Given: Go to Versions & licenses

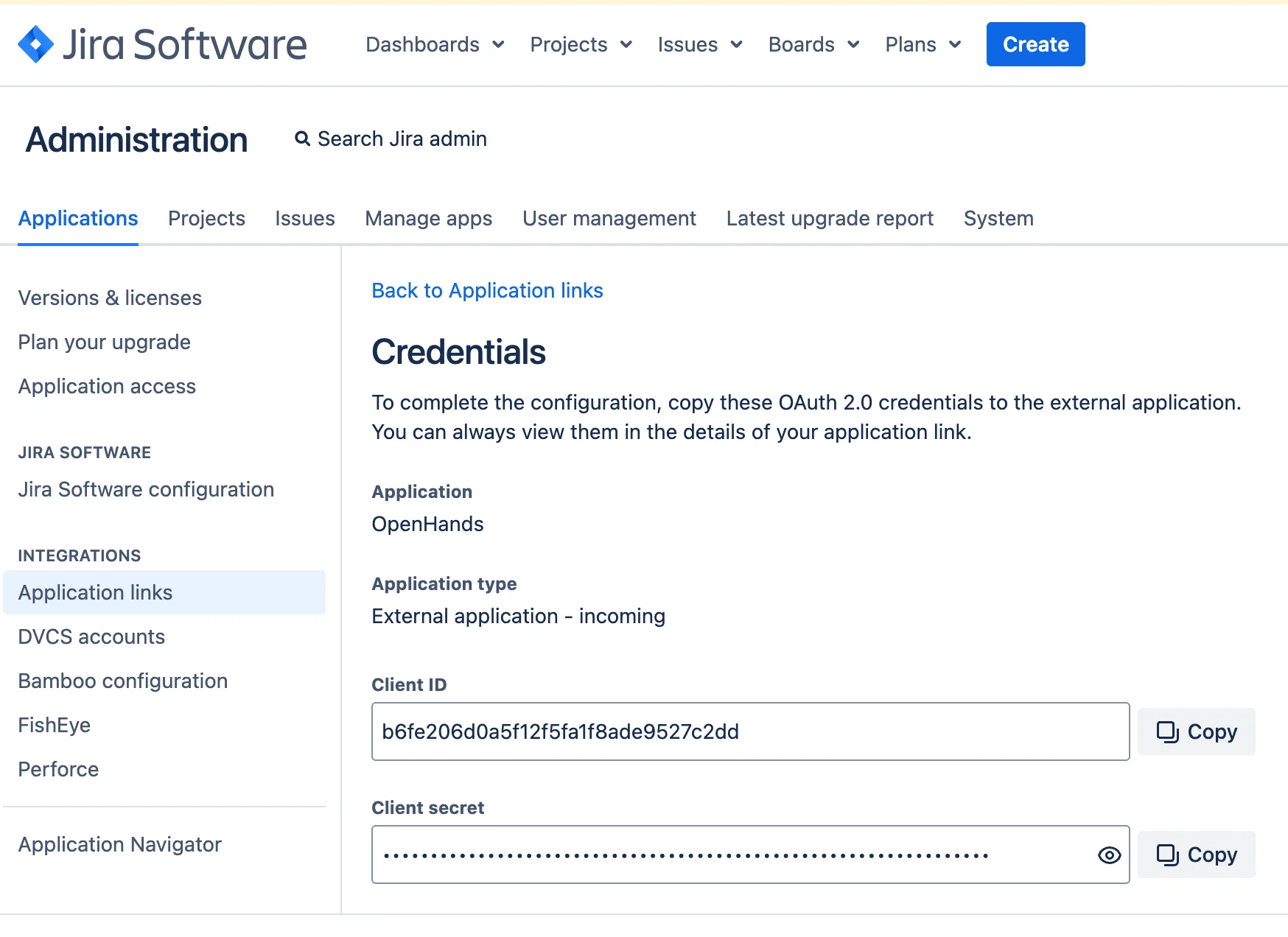Looking at the screenshot, I should click(110, 298).
